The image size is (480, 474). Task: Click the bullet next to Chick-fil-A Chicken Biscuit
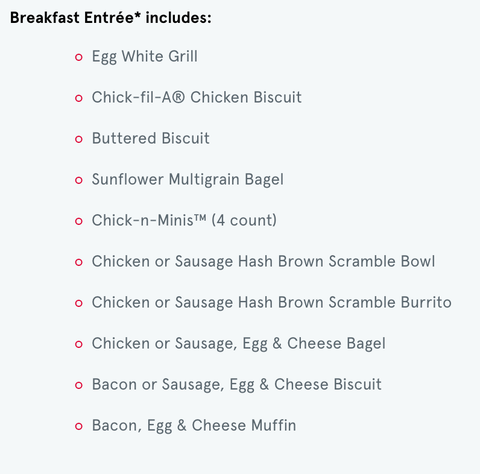tap(79, 98)
